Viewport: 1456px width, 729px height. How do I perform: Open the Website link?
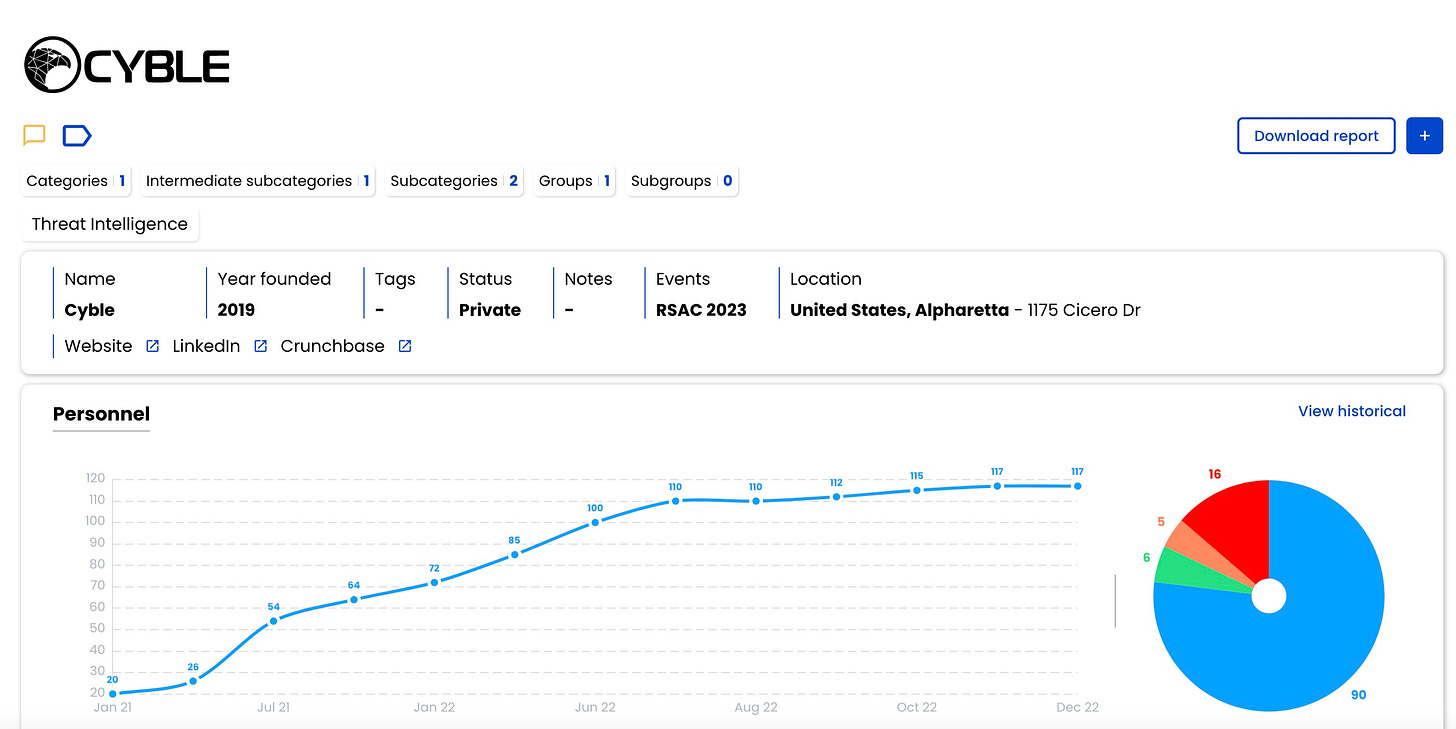coord(98,346)
